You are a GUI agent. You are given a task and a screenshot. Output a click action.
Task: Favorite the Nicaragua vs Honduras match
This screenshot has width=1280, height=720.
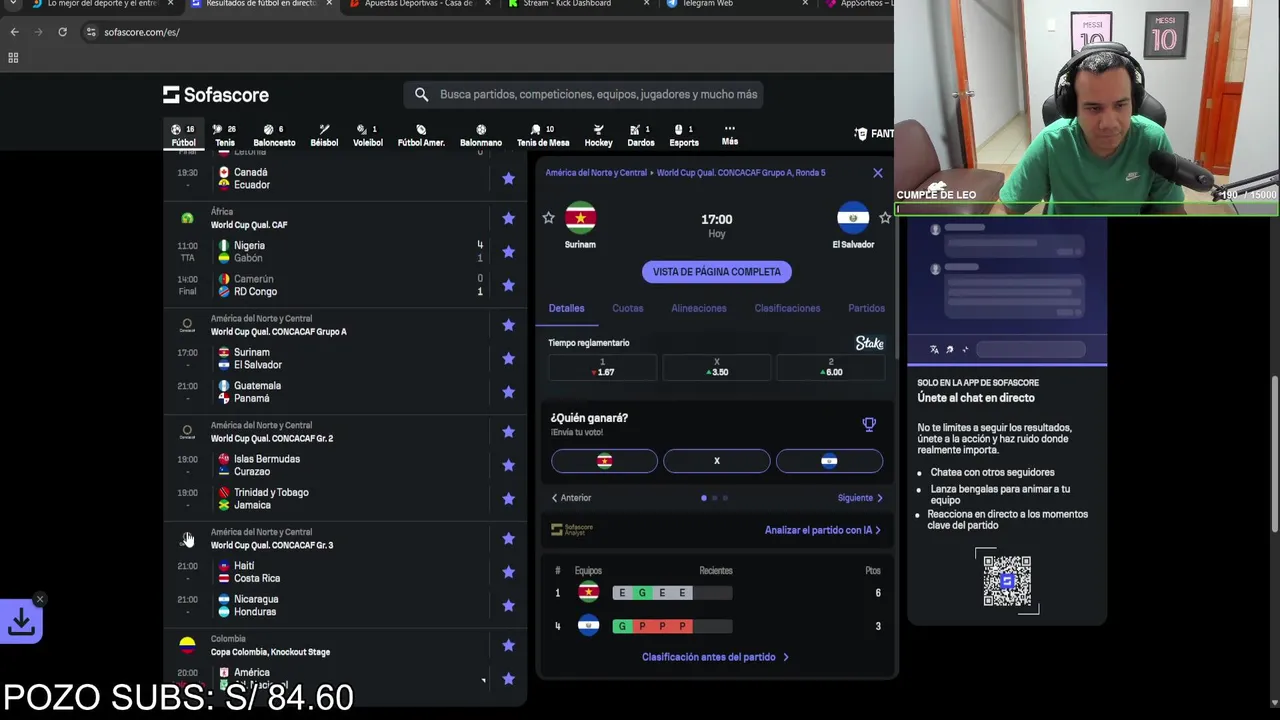[508, 605]
